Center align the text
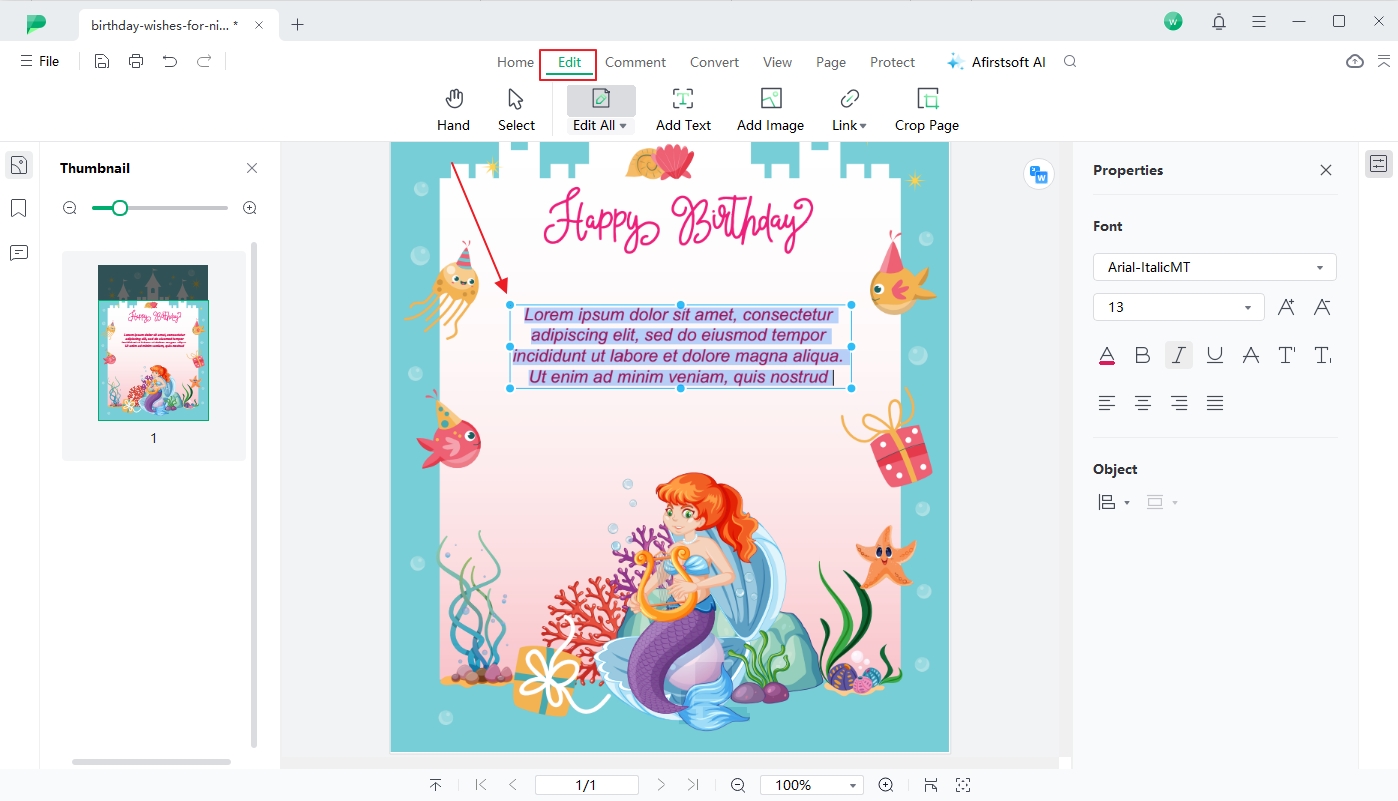1398x801 pixels. pyautogui.click(x=1143, y=403)
